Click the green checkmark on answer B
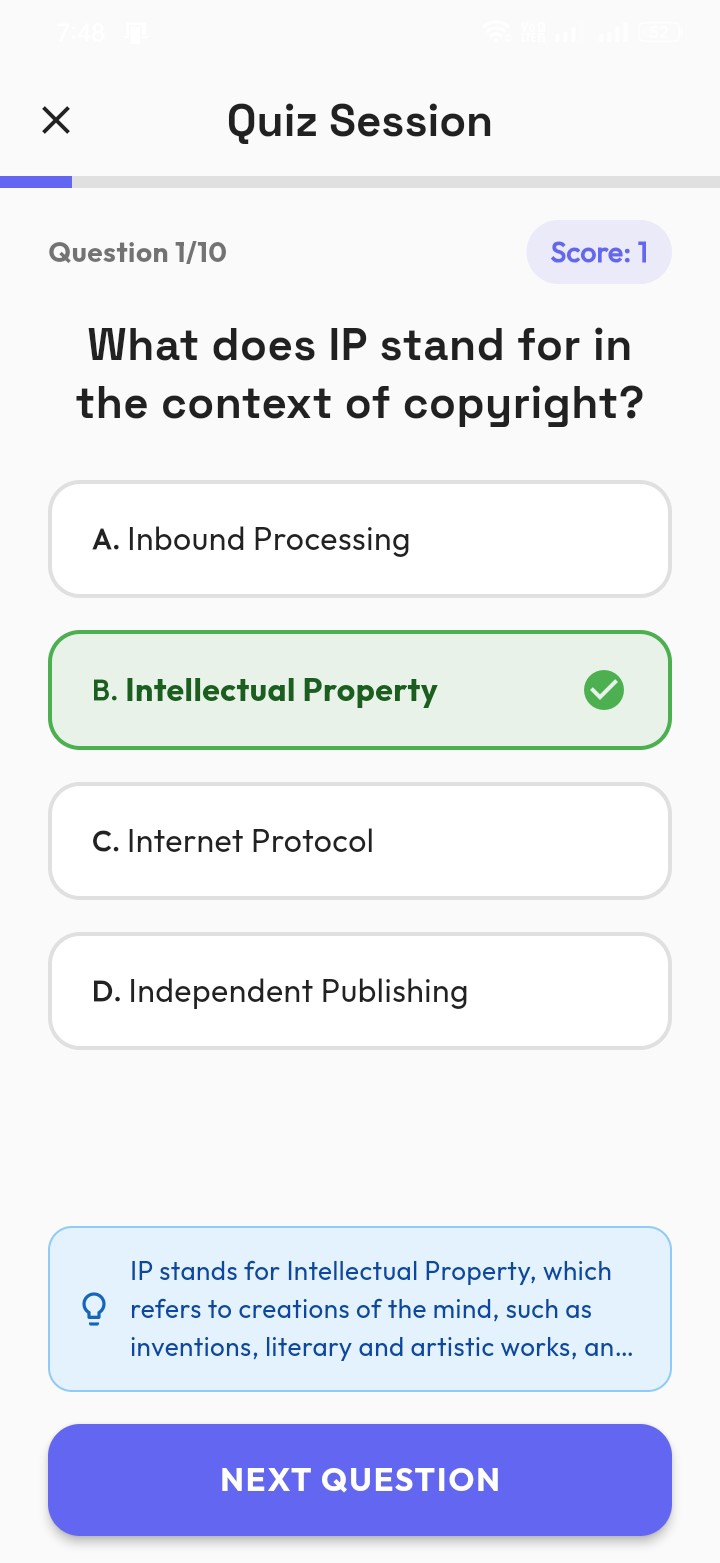This screenshot has height=1563, width=720. tap(603, 690)
